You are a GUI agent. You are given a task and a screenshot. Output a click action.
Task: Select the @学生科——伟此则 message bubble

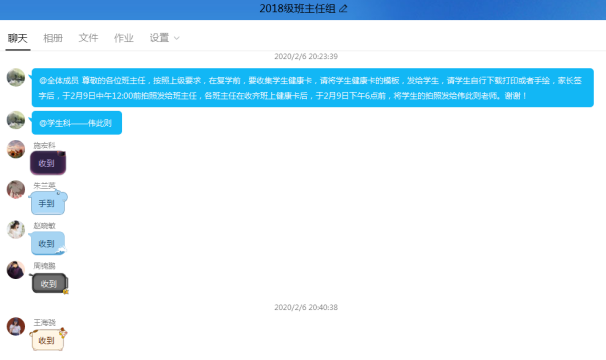77,123
